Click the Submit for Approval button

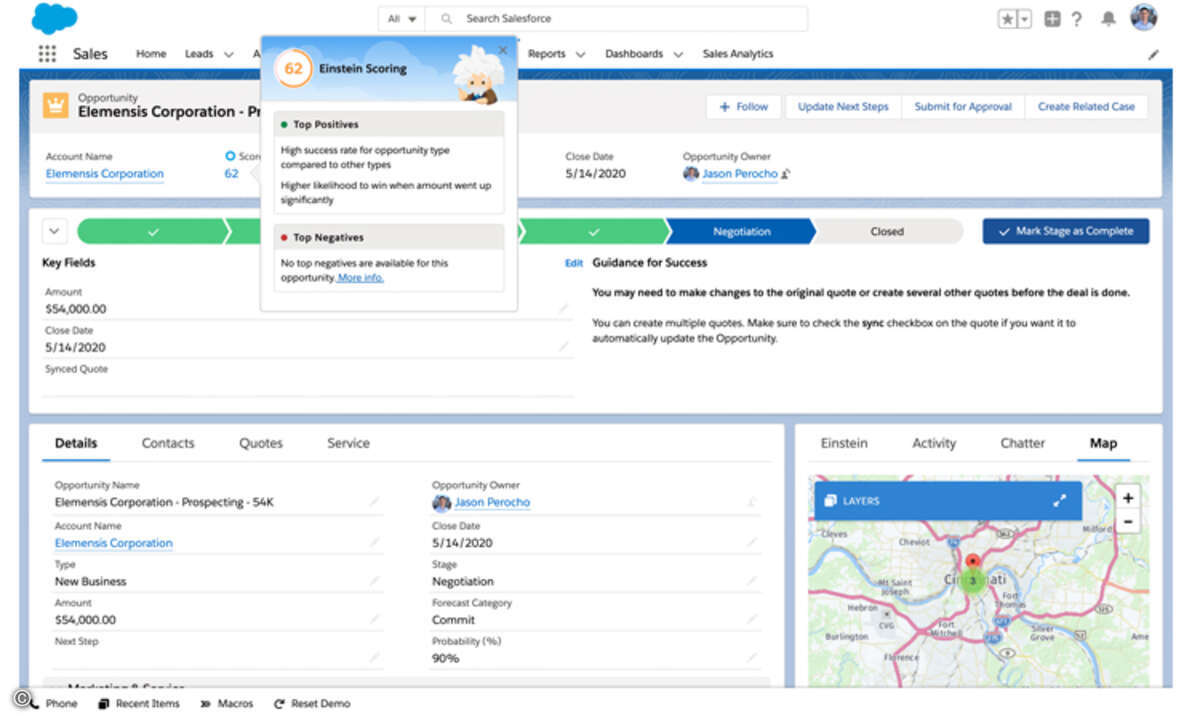click(963, 107)
